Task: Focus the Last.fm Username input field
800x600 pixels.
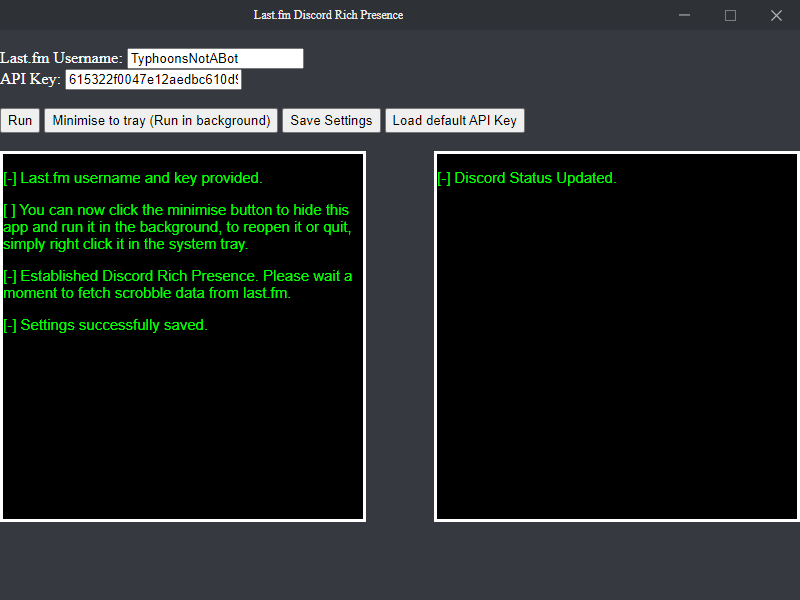Action: (215, 58)
